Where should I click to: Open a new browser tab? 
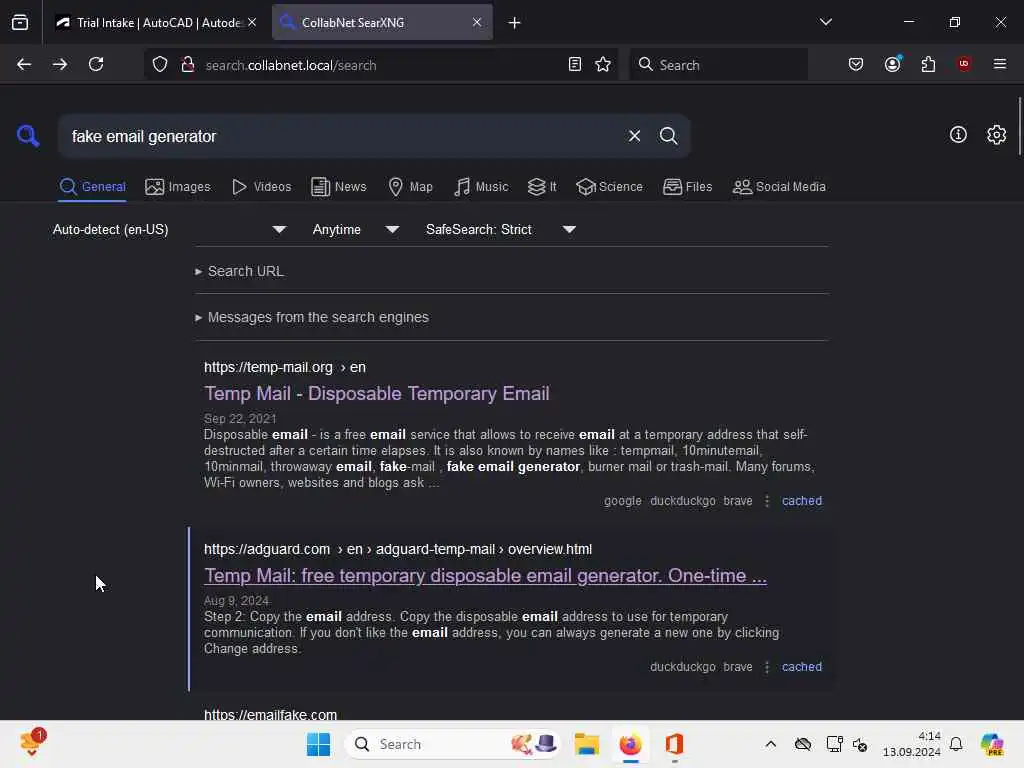[515, 23]
